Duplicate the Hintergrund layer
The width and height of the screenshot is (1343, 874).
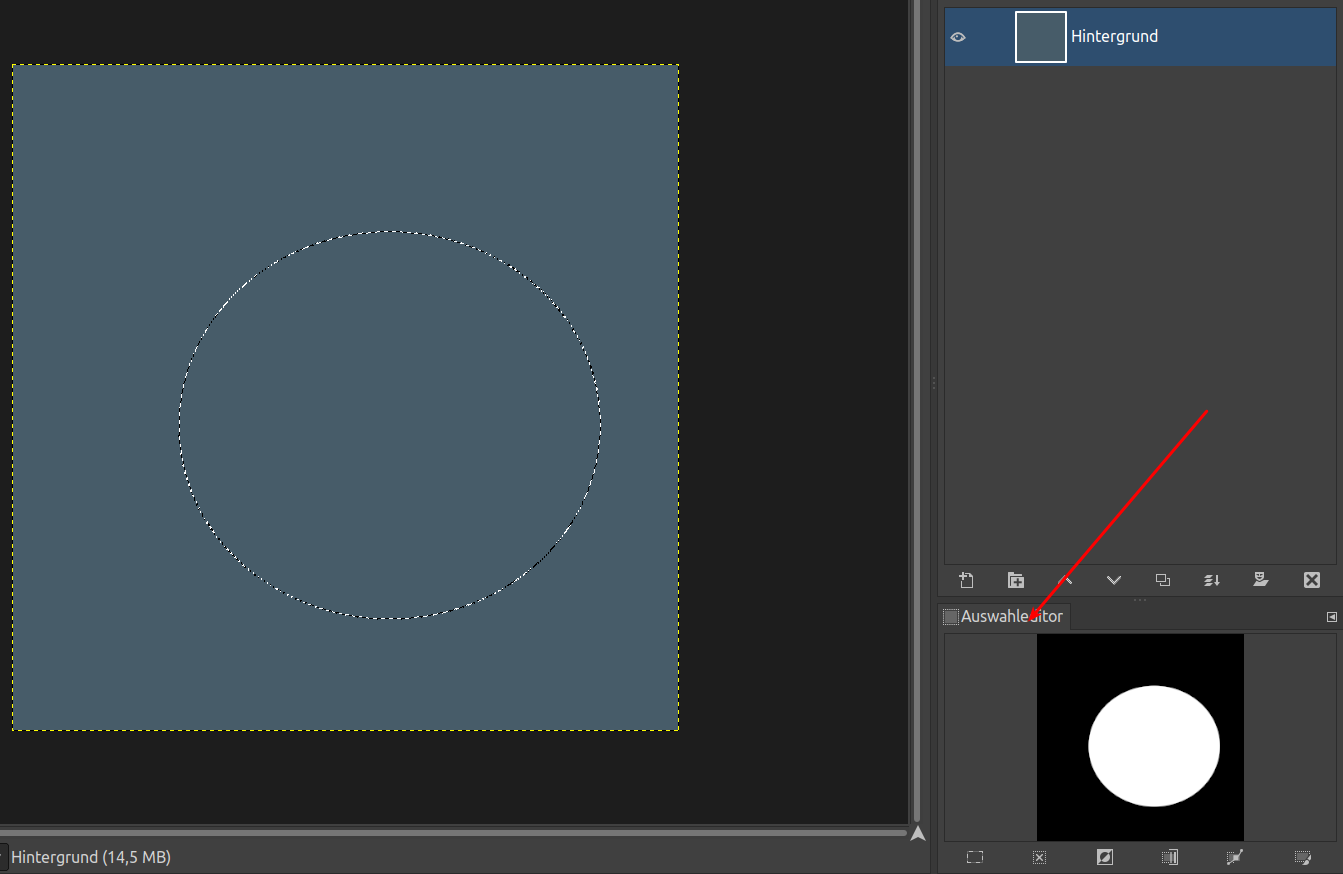pyautogui.click(x=1163, y=580)
